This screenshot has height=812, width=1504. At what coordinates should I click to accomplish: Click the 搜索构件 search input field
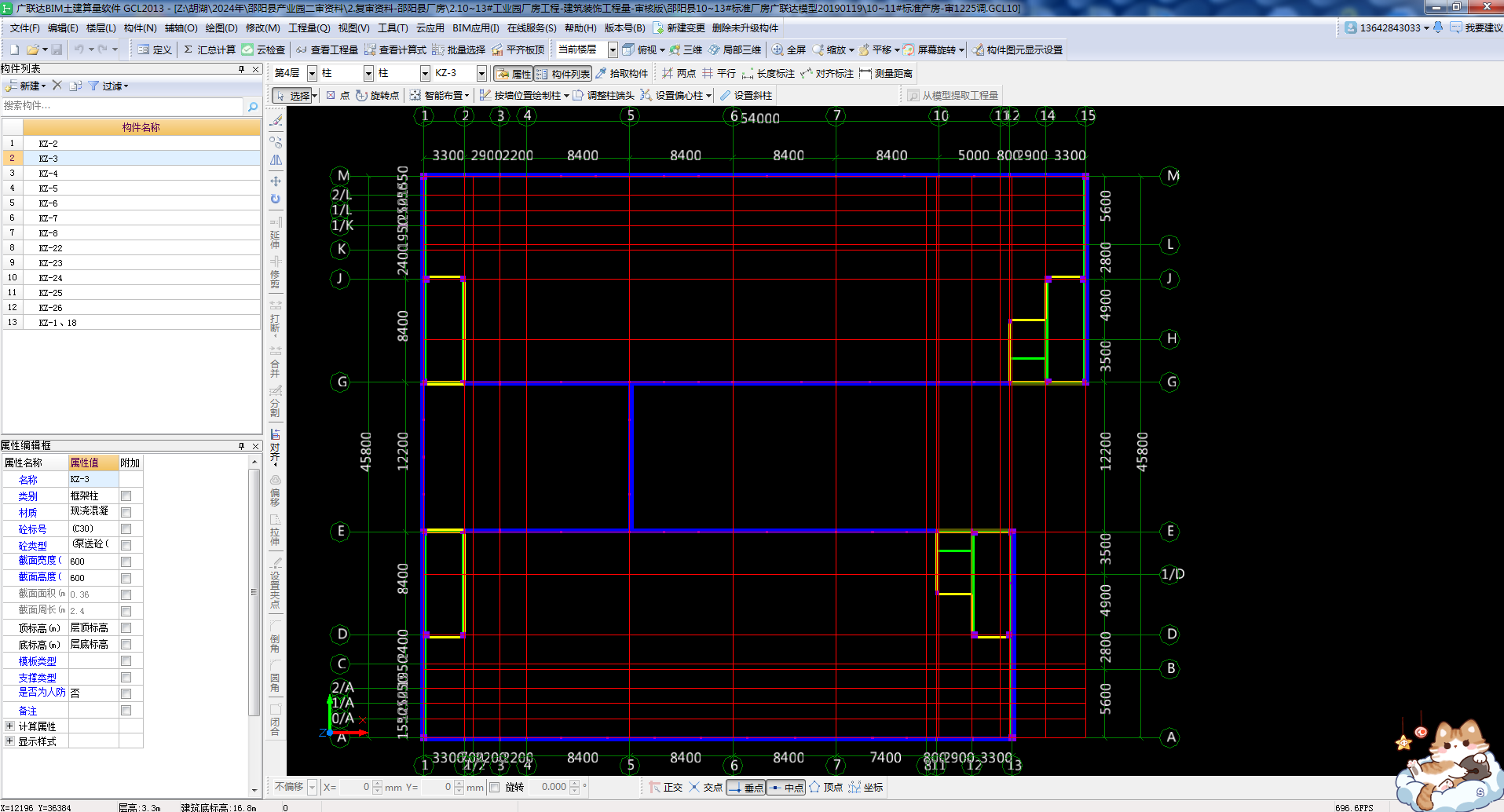(123, 106)
